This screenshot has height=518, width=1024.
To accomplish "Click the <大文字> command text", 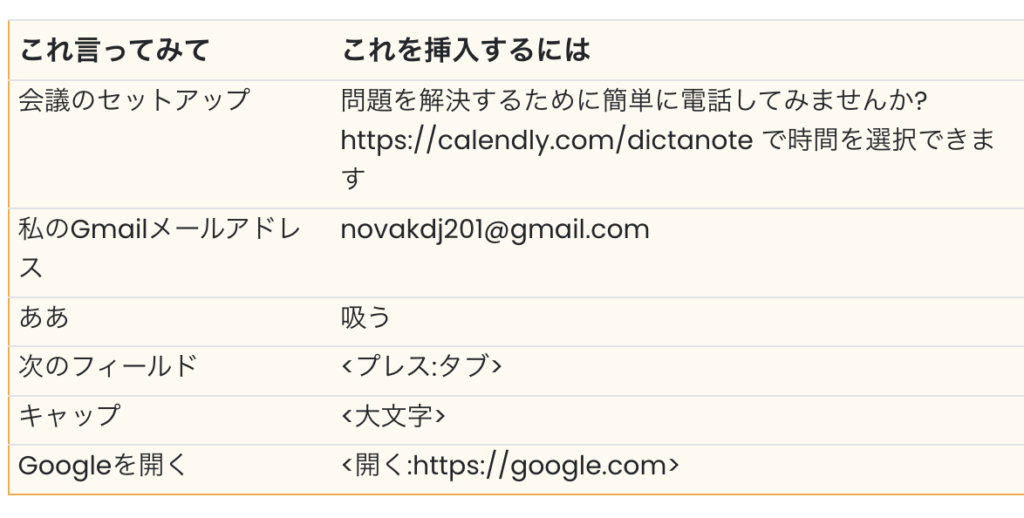I will 393,416.
